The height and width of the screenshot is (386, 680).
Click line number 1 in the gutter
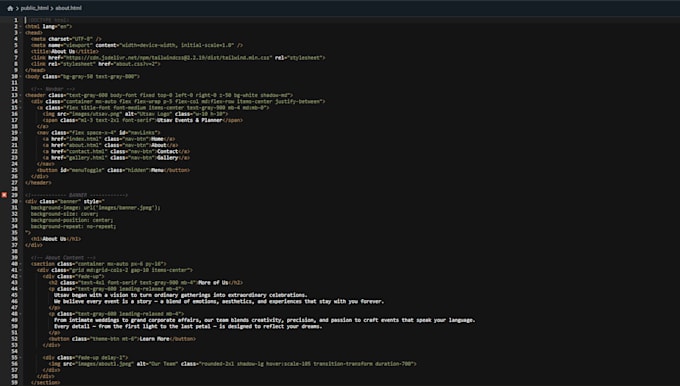point(16,20)
